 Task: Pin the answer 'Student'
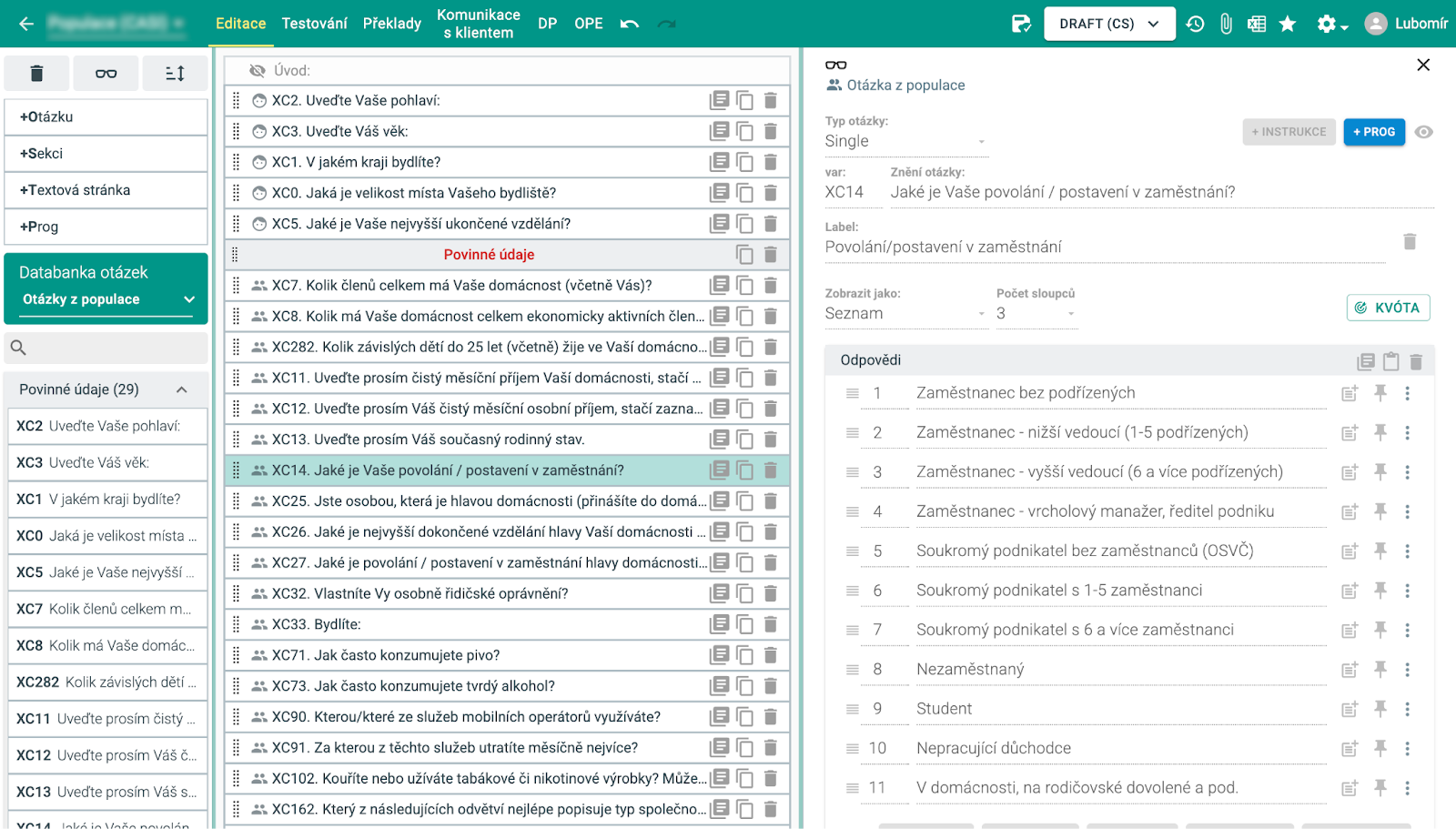click(x=1380, y=709)
